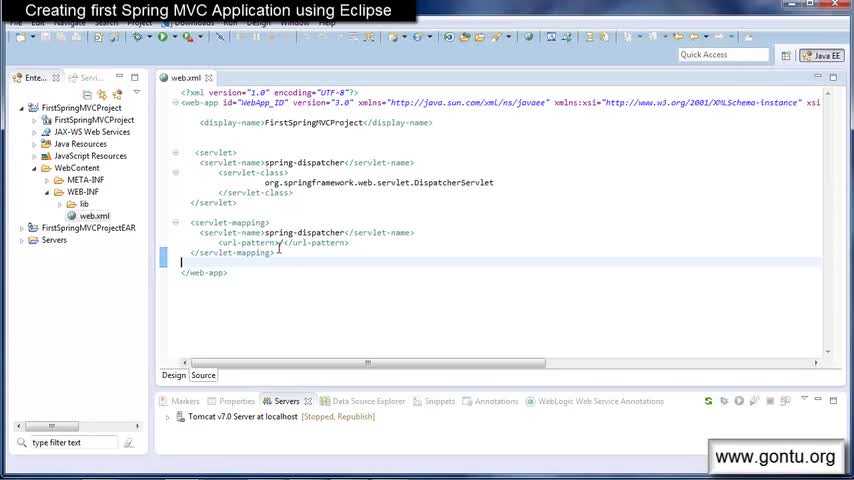Click the Collapse All icon in explorer
The width and height of the screenshot is (854, 480).
(87, 95)
